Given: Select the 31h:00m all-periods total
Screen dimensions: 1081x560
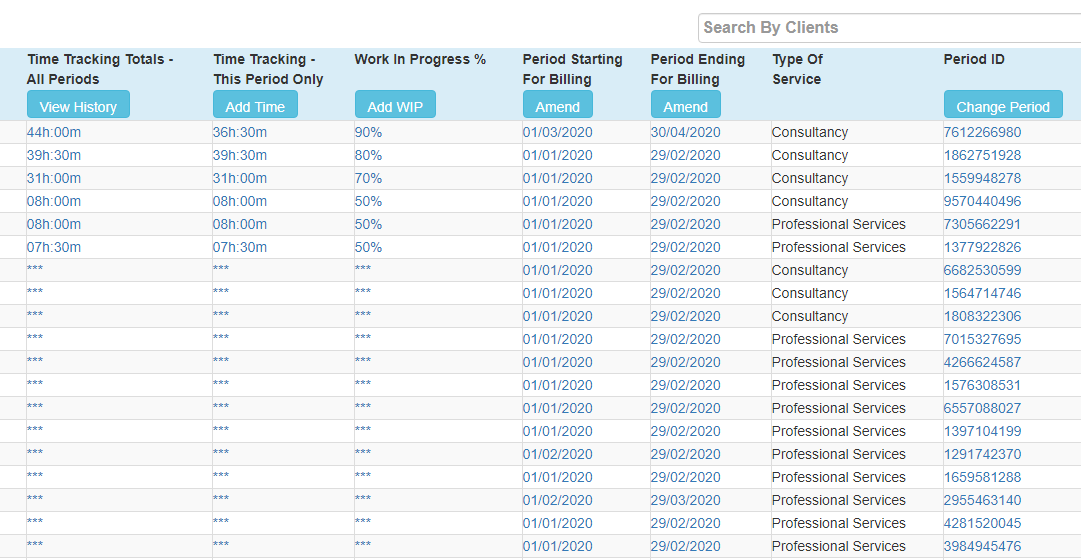Looking at the screenshot, I should (54, 178).
